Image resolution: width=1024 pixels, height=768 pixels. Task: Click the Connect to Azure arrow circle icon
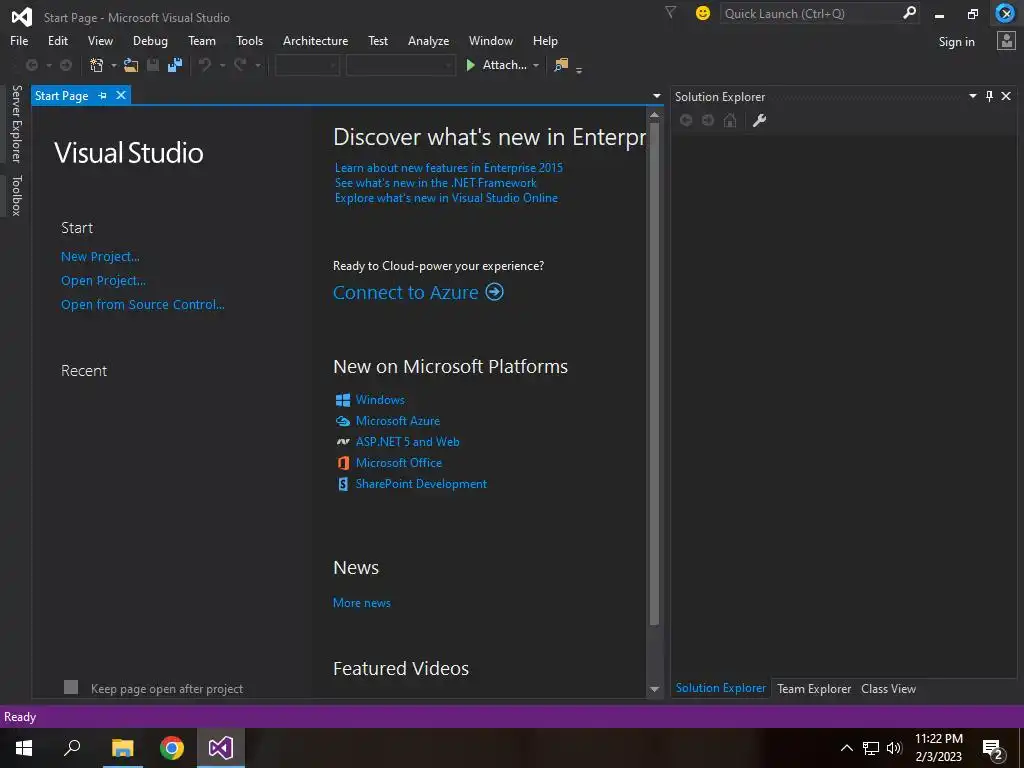(x=494, y=291)
